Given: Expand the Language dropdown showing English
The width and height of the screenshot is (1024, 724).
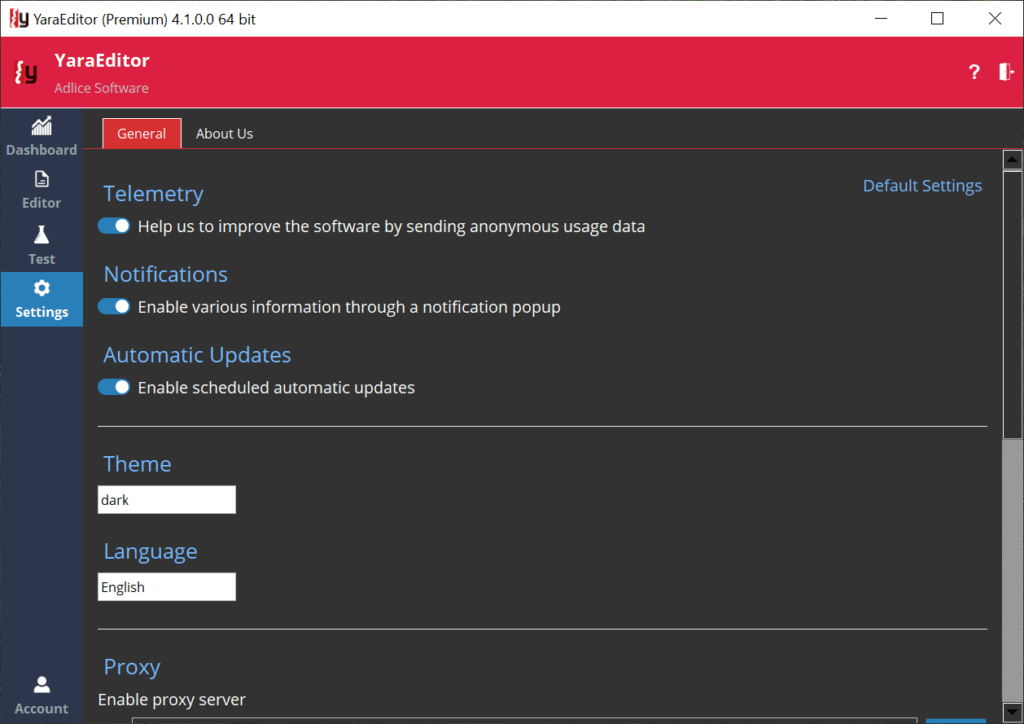Looking at the screenshot, I should (167, 587).
